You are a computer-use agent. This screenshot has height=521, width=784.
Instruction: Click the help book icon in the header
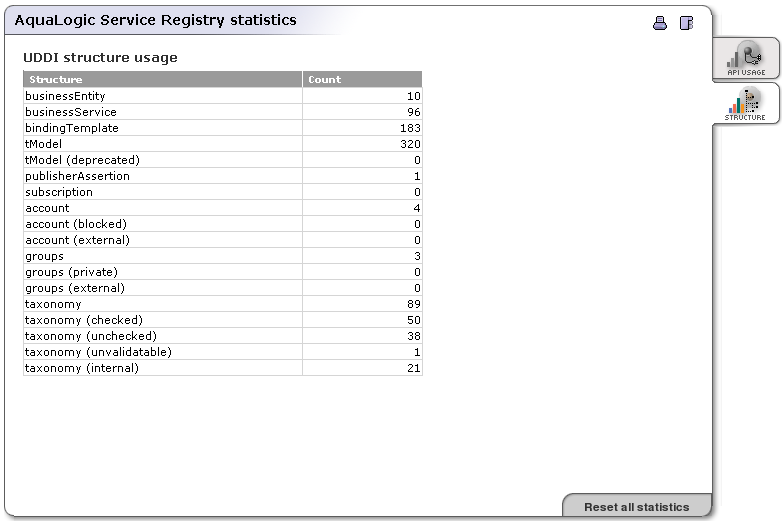686,23
